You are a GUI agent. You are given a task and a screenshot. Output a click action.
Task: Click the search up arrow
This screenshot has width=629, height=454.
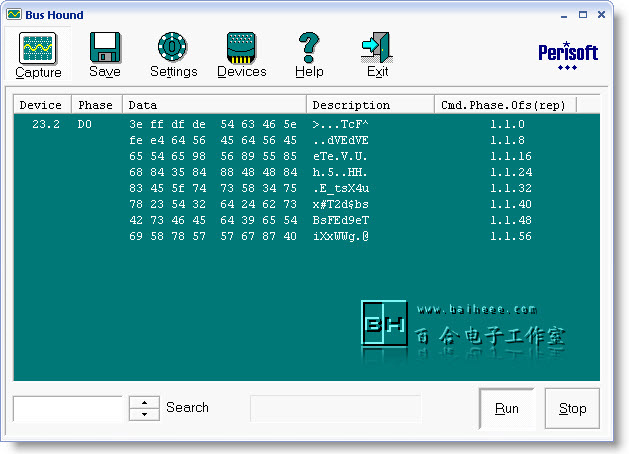(144, 402)
